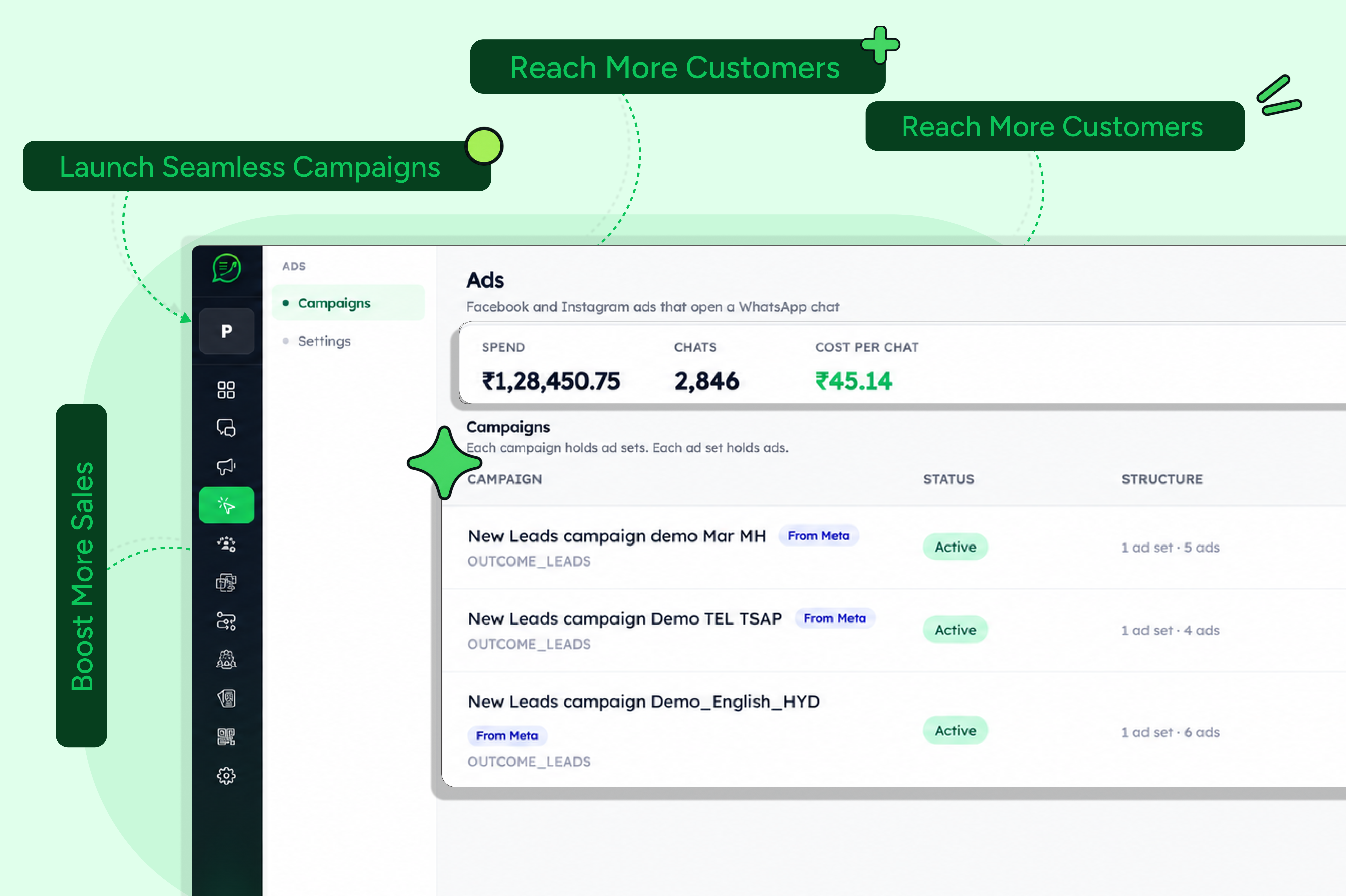Click the '1 ad set · 5 ads' structure text

(1171, 547)
